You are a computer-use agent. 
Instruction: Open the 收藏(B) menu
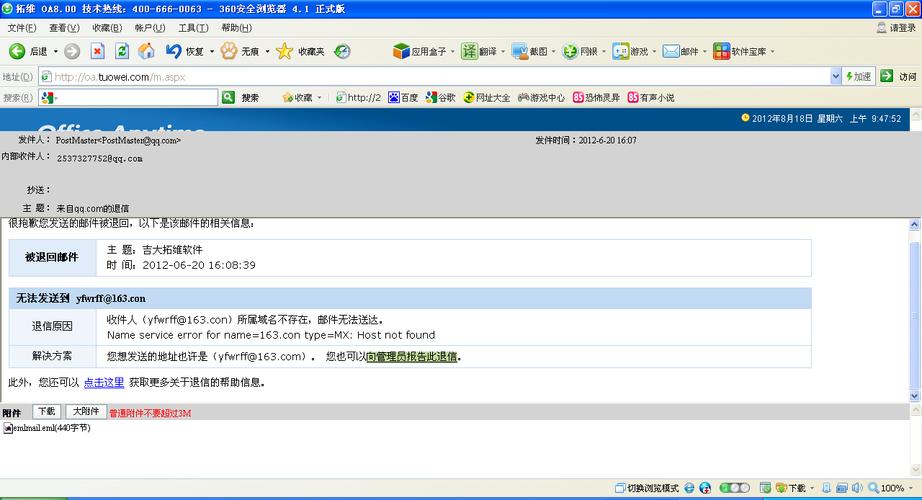point(107,28)
